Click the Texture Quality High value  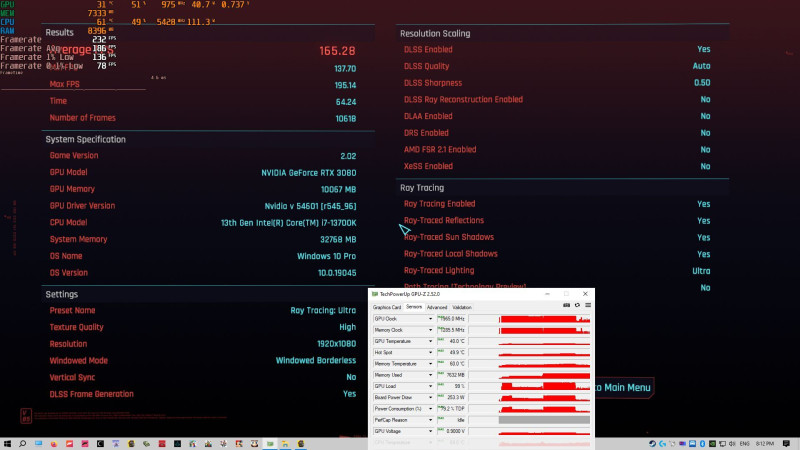tap(347, 328)
